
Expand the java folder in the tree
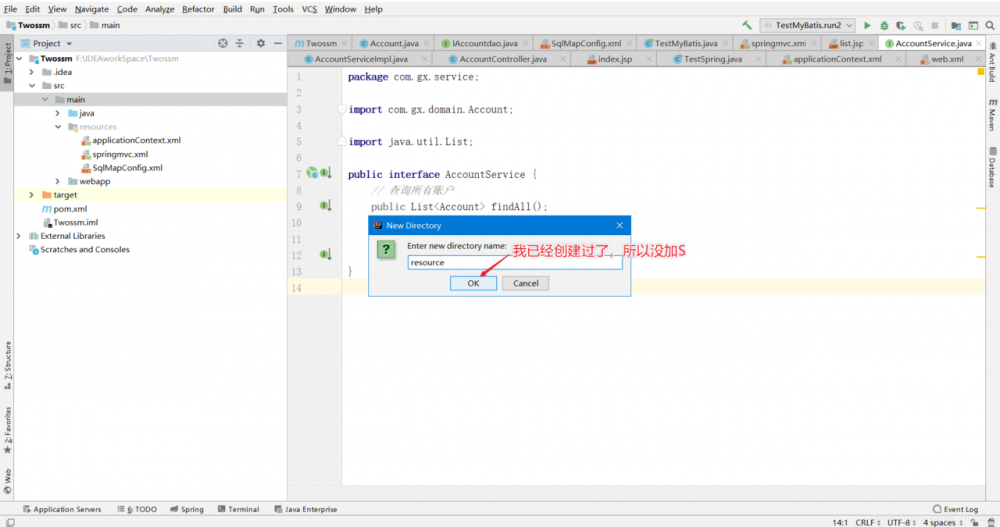(x=58, y=113)
